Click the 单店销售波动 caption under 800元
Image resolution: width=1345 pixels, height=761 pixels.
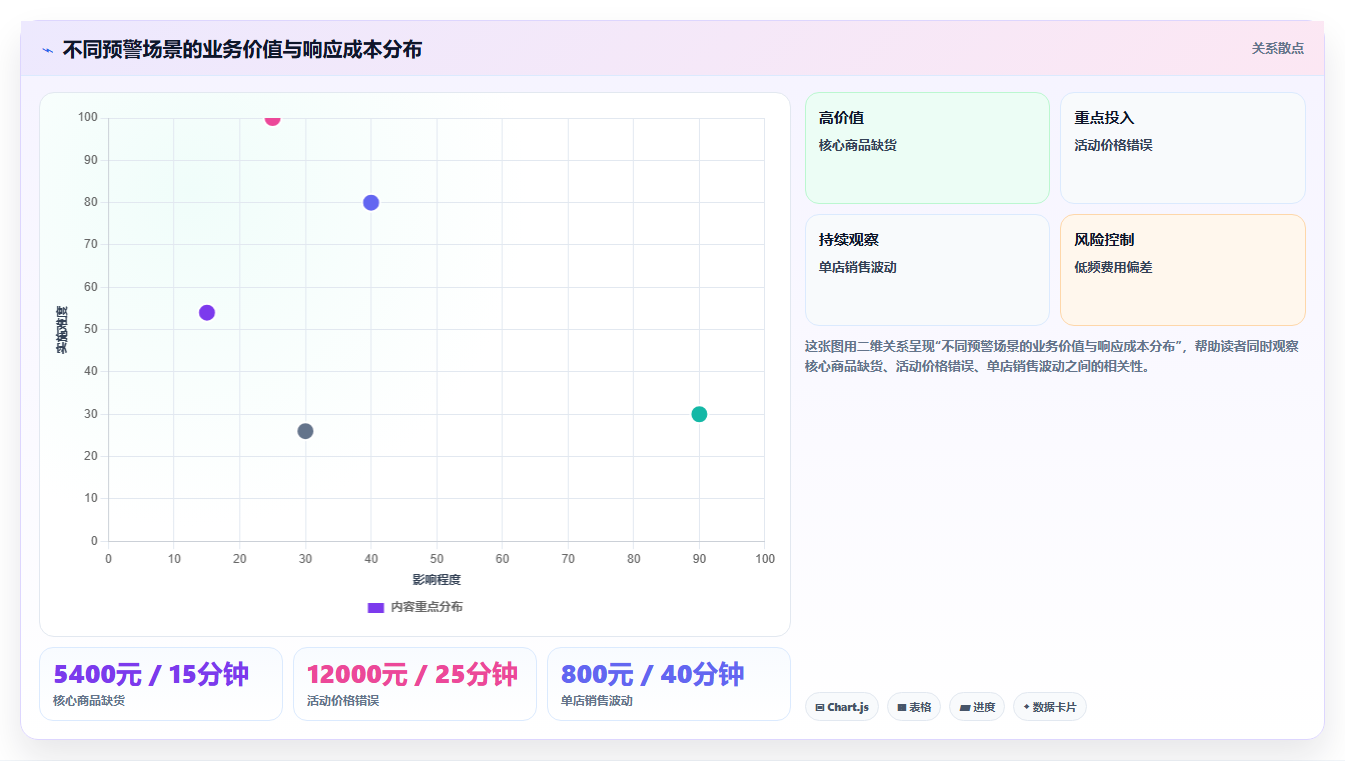(597, 701)
